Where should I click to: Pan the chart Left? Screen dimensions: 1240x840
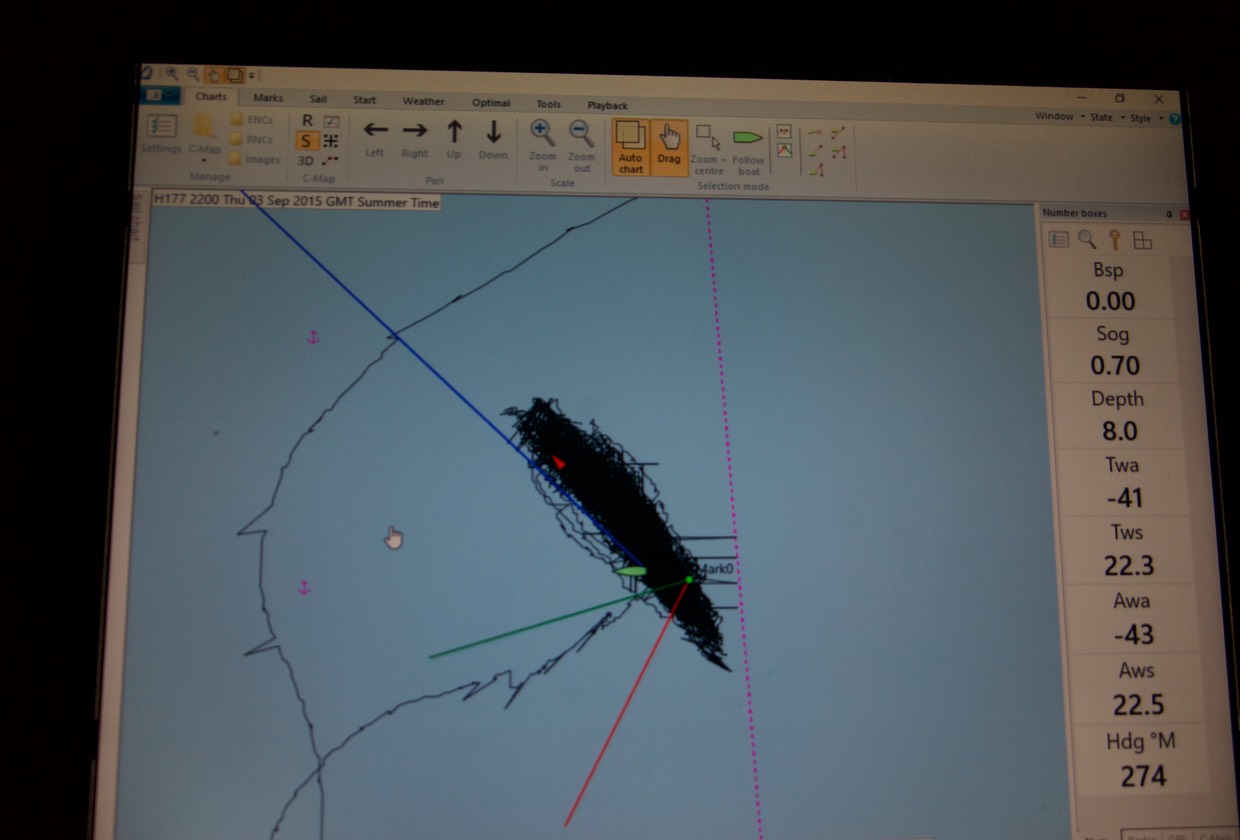point(375,138)
